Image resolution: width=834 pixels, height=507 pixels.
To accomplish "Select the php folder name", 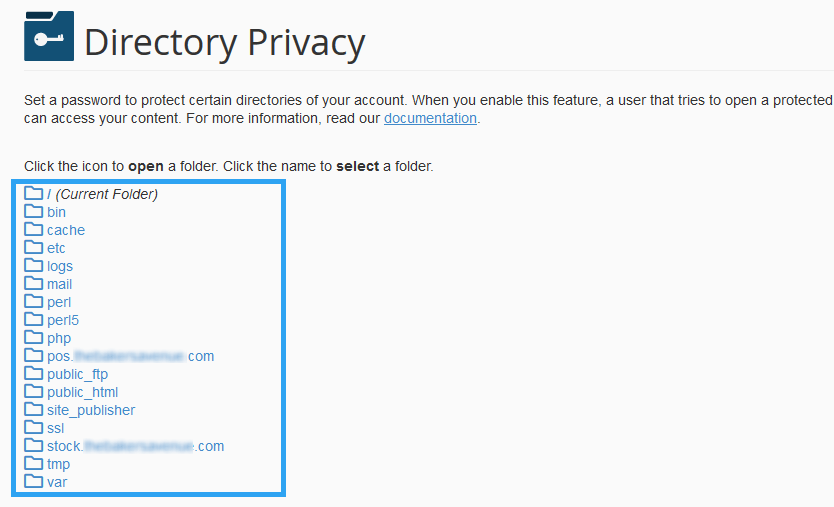I will [x=59, y=338].
